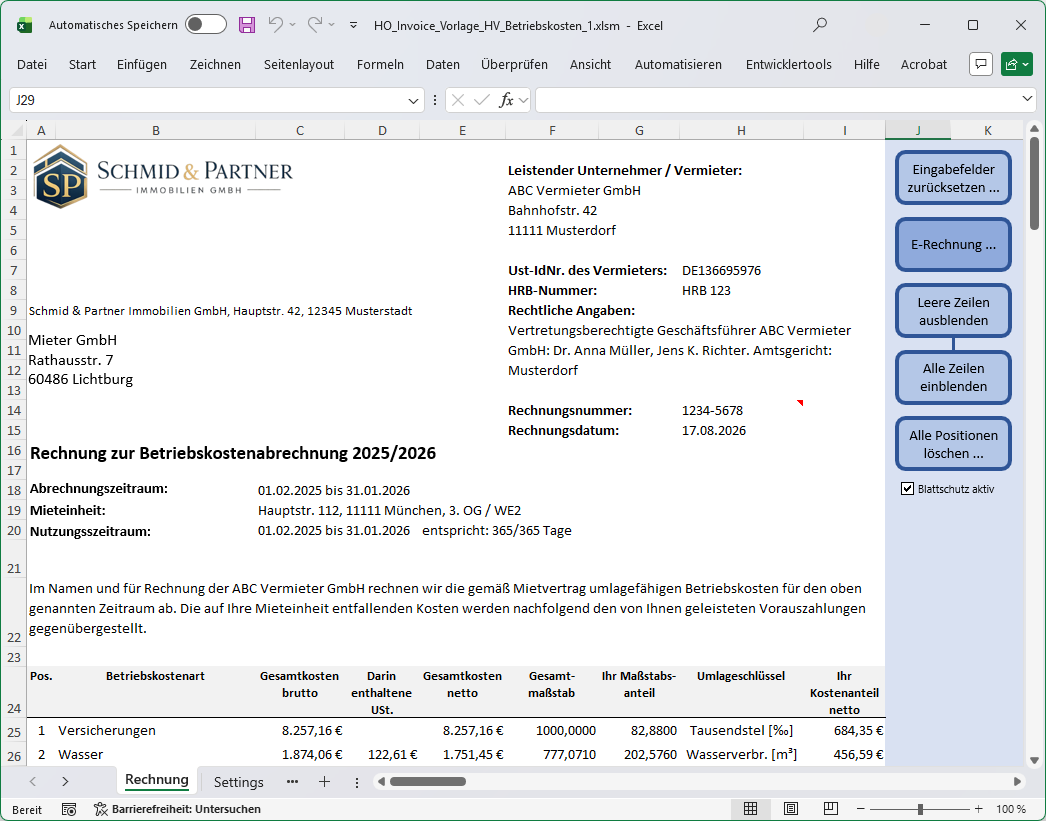Open the Acrobat ribbon tab
Image resolution: width=1046 pixels, height=821 pixels.
(x=923, y=65)
